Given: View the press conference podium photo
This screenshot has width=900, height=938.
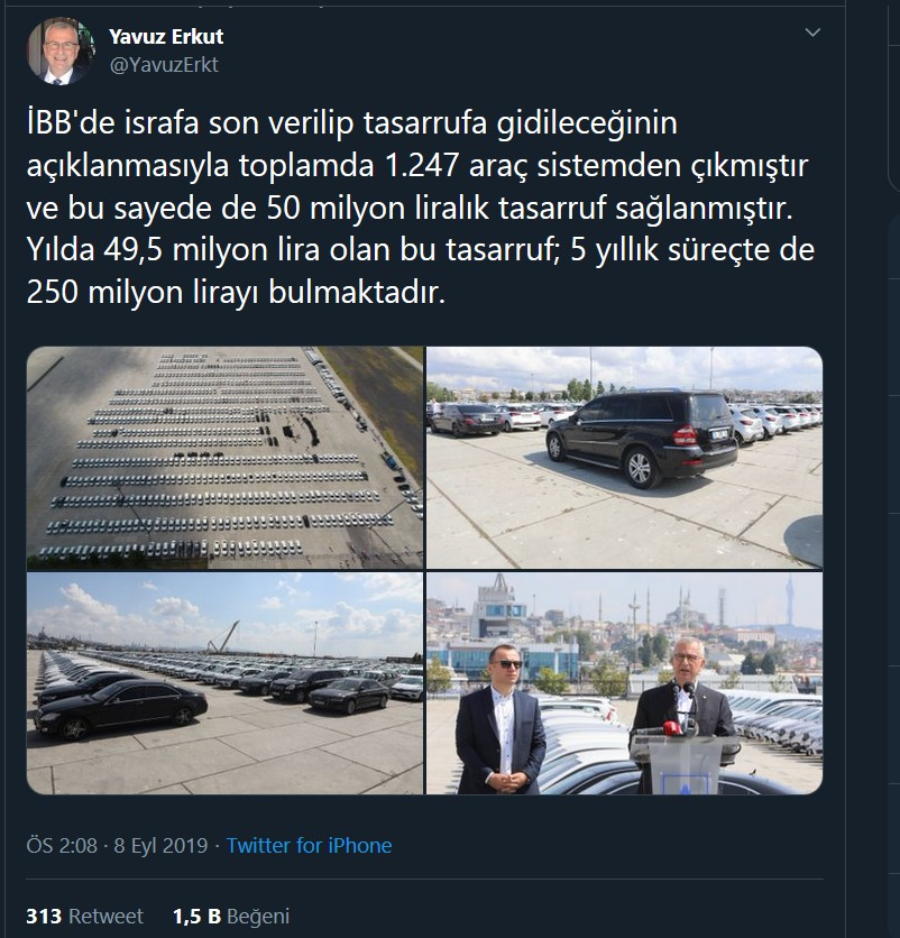Looking at the screenshot, I should pyautogui.click(x=624, y=683).
